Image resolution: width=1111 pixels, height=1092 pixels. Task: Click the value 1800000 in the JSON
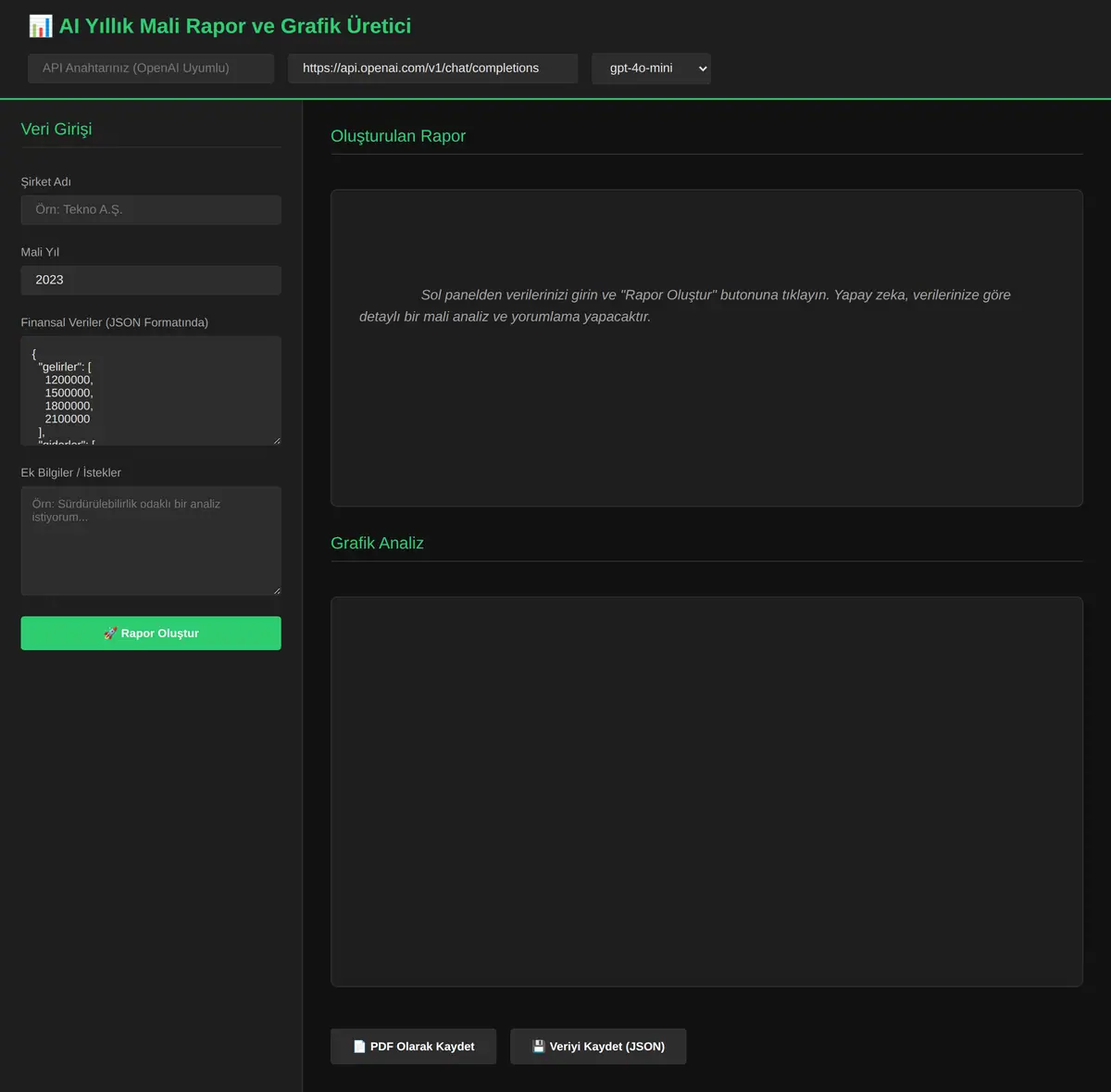click(69, 406)
